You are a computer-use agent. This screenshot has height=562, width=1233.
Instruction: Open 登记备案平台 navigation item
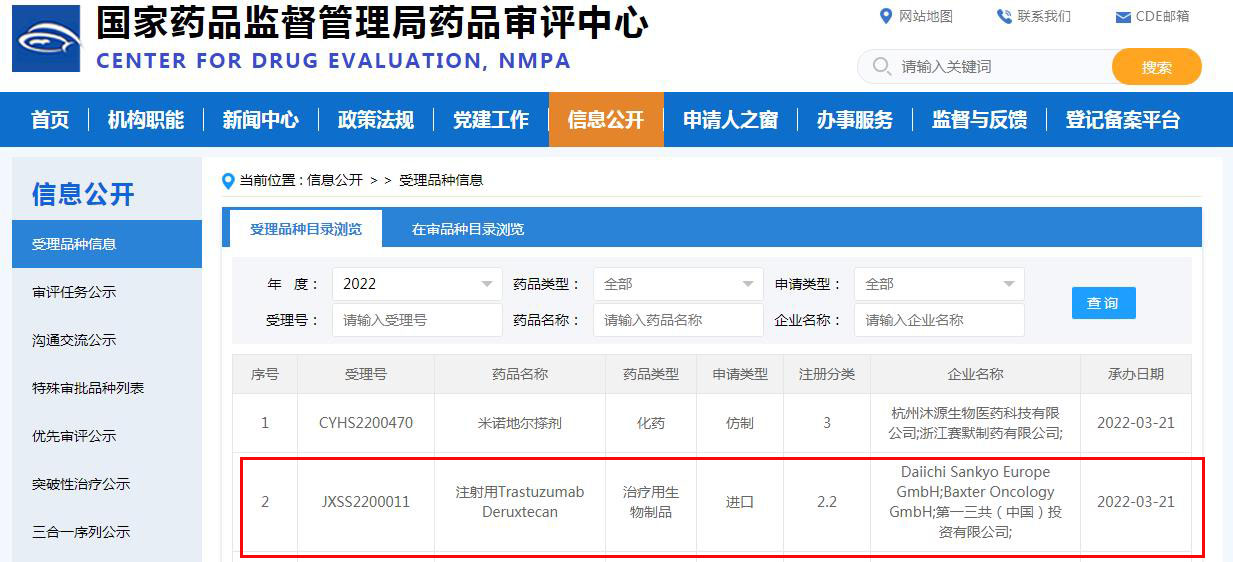(1123, 120)
